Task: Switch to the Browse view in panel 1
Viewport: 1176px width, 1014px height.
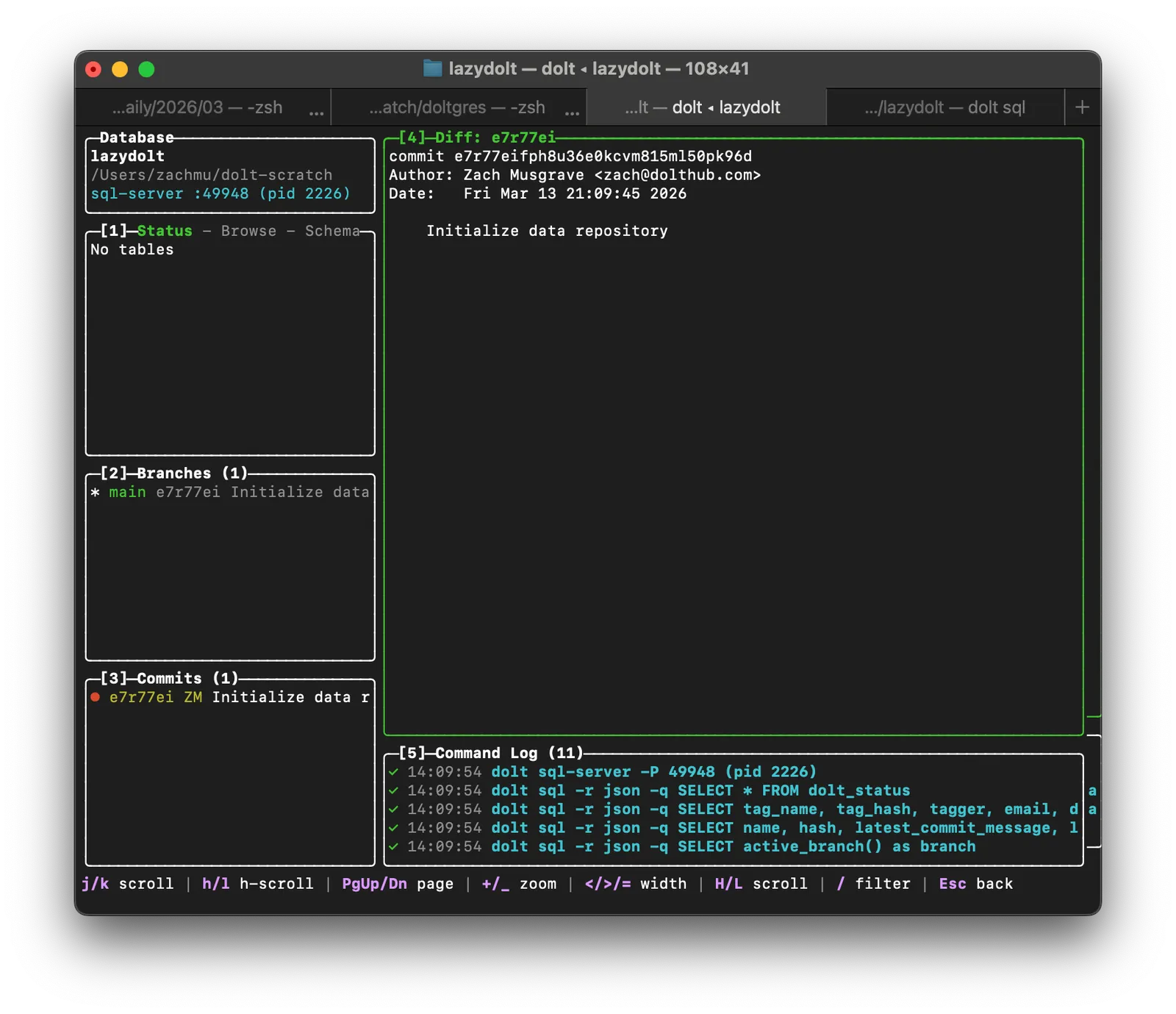Action: click(248, 231)
